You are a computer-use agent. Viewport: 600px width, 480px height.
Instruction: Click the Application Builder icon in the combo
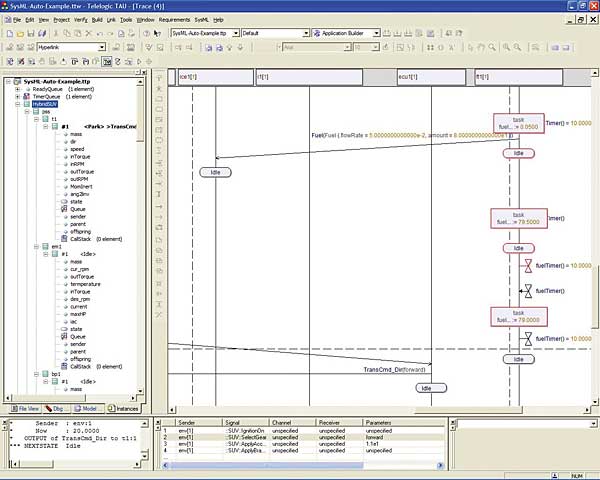point(317,34)
